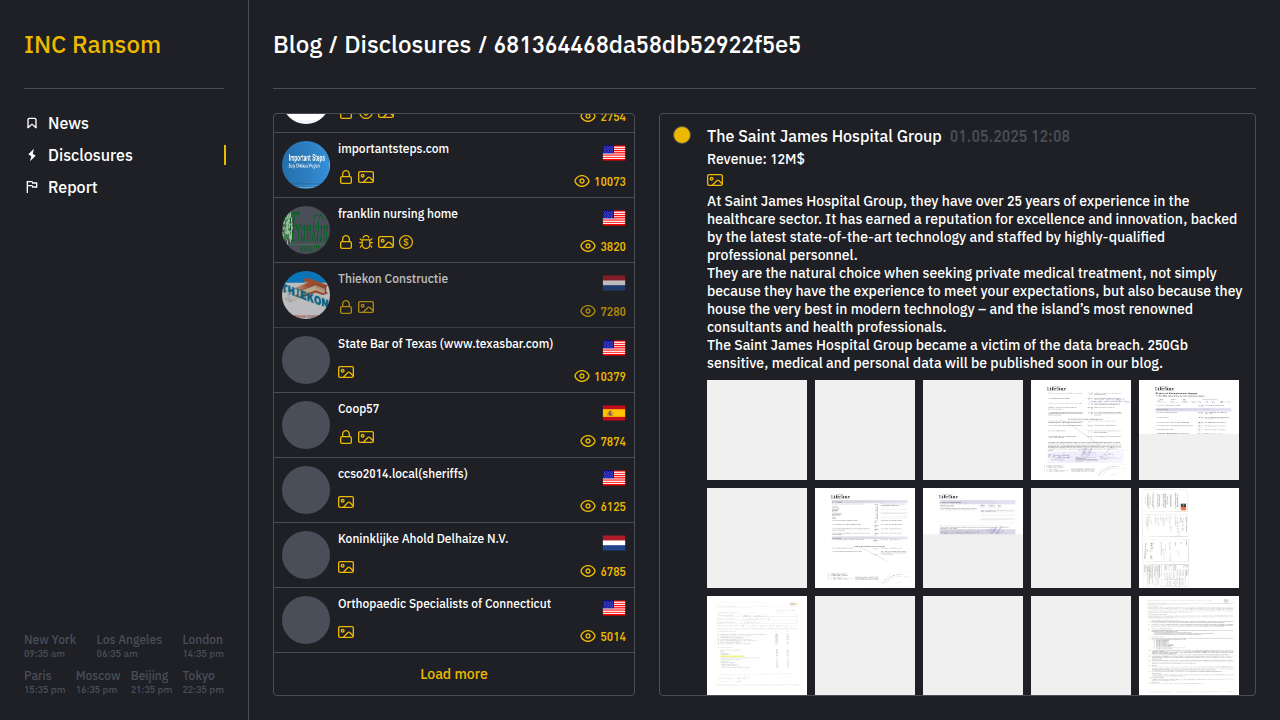Click the lock icon under Thiekon Constructie
This screenshot has height=720, width=1280.
tap(346, 307)
